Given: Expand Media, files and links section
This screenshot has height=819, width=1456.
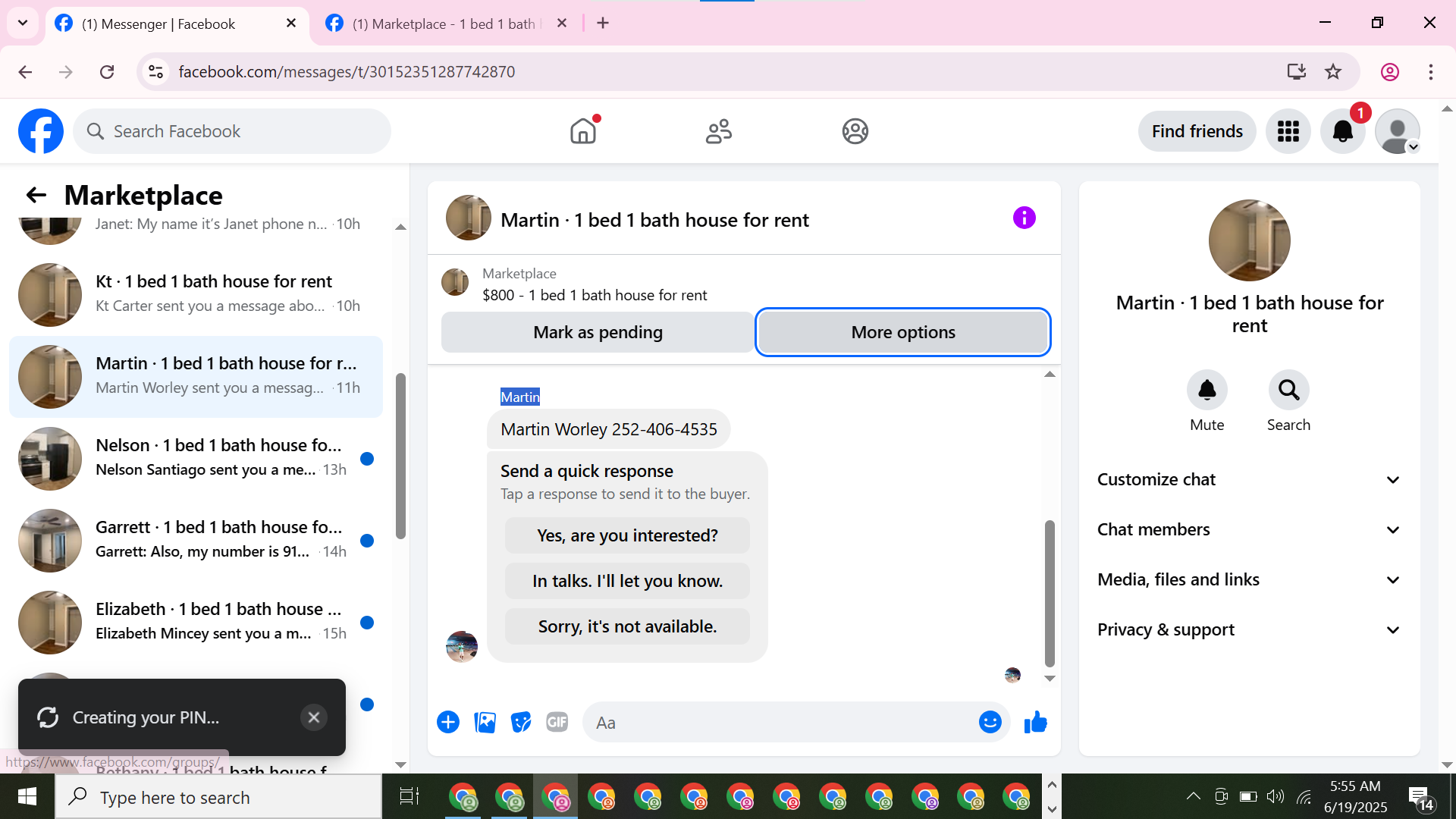Looking at the screenshot, I should point(1249,579).
